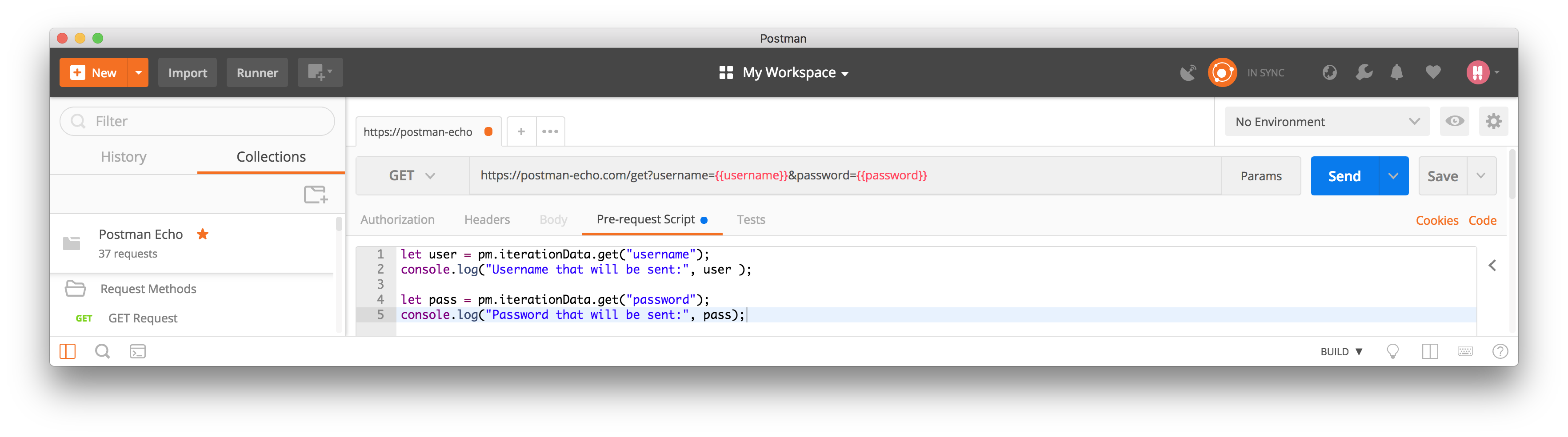Screen dimensions: 1568x437
Task: Create a new collection via folder-plus icon
Action: 316,195
